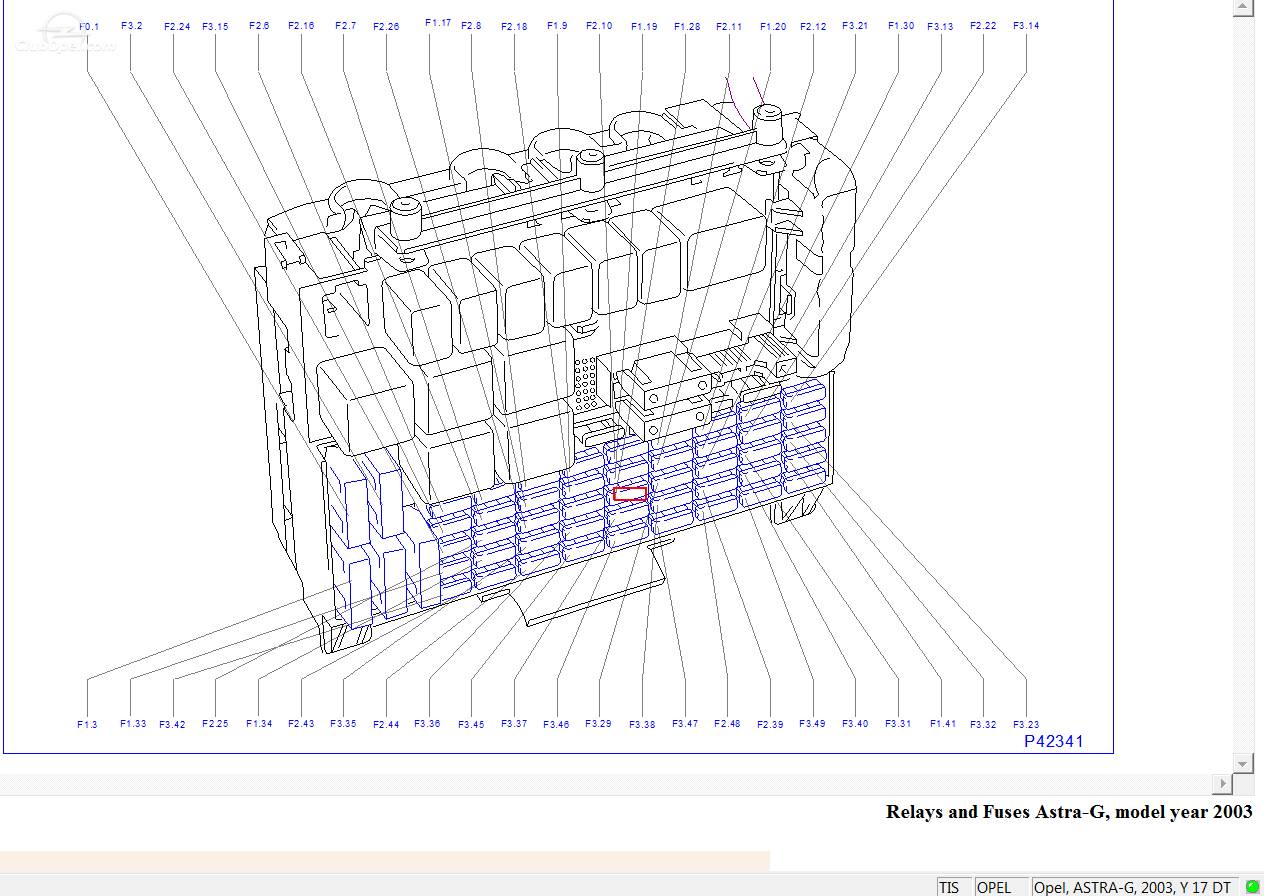This screenshot has height=896, width=1264.
Task: Click the F2.10 fuse label
Action: [599, 26]
